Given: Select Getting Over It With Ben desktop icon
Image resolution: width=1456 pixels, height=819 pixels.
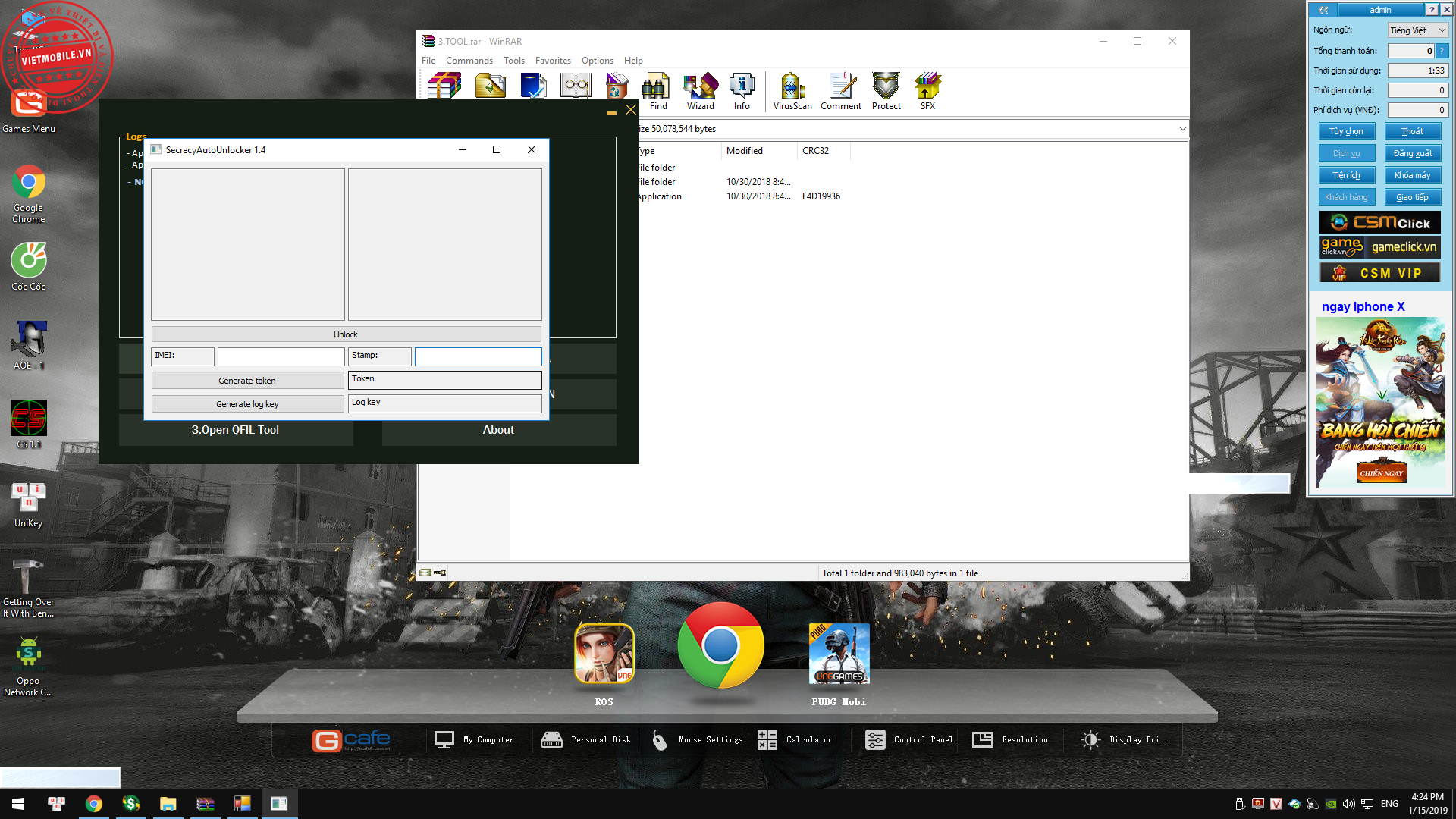Looking at the screenshot, I should click(29, 588).
